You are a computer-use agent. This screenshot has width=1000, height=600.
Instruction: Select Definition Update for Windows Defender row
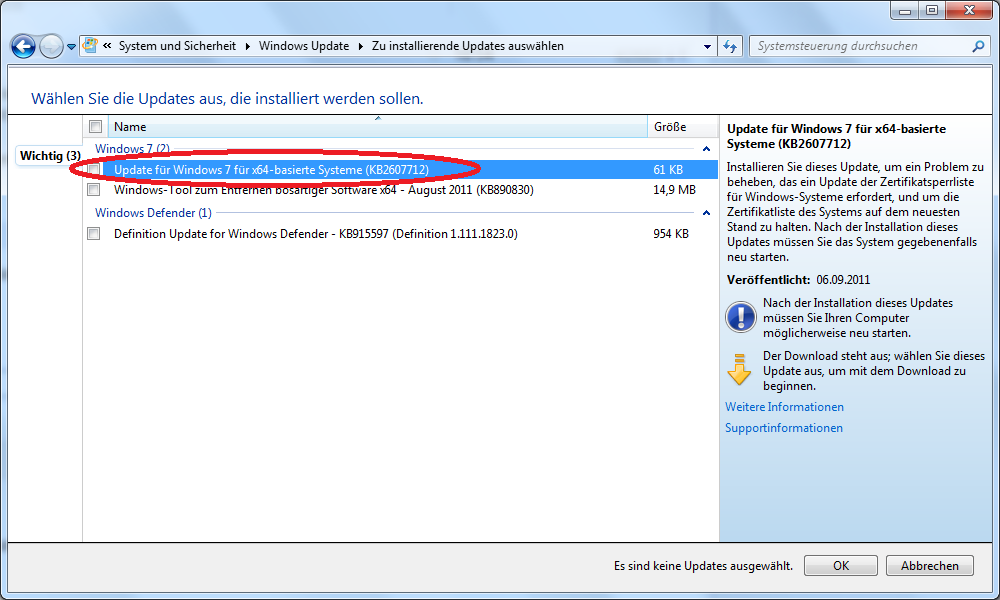click(401, 233)
